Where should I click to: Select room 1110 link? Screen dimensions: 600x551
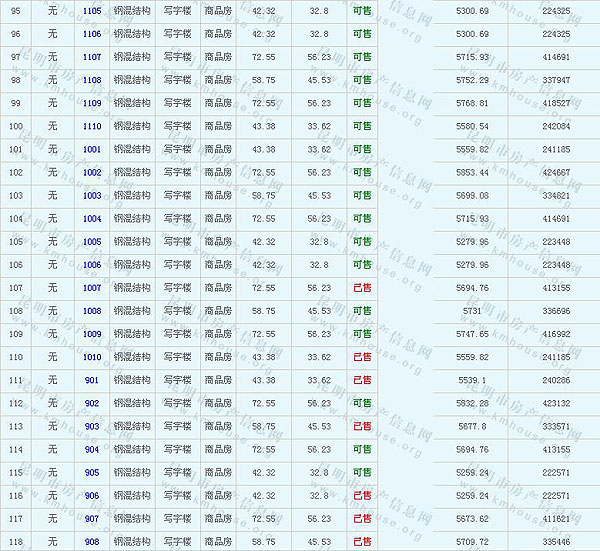pyautogui.click(x=92, y=126)
